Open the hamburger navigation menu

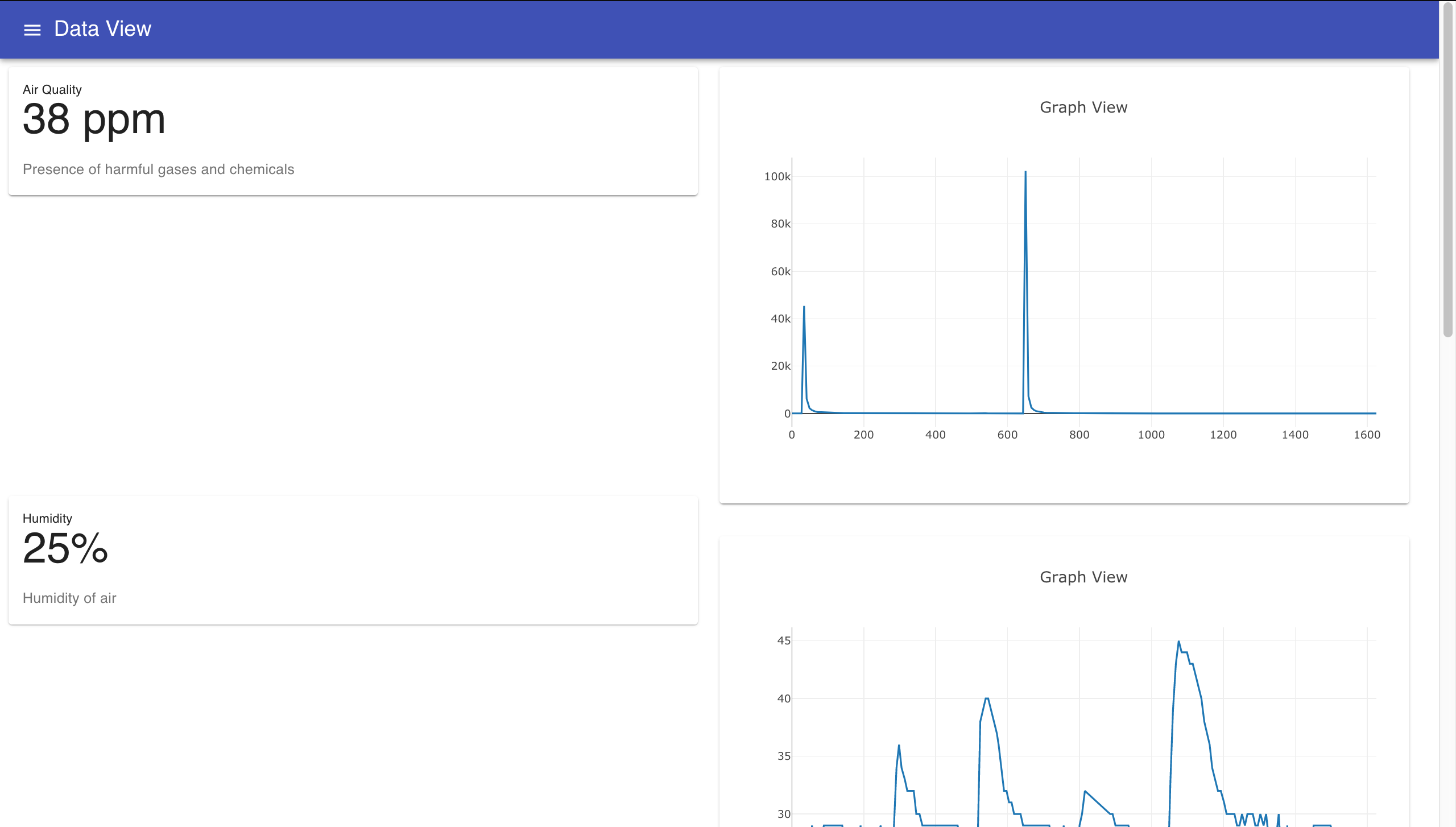point(32,30)
